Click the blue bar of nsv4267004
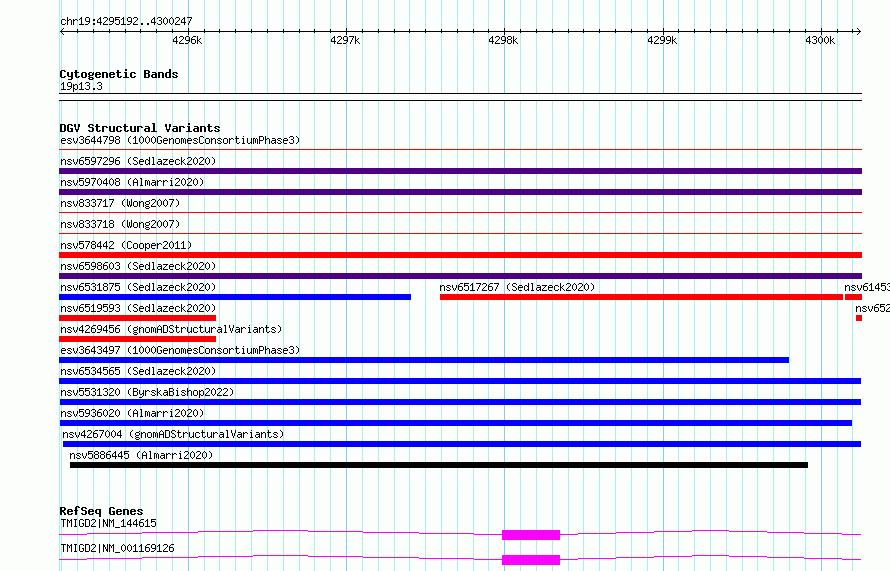 [462, 444]
